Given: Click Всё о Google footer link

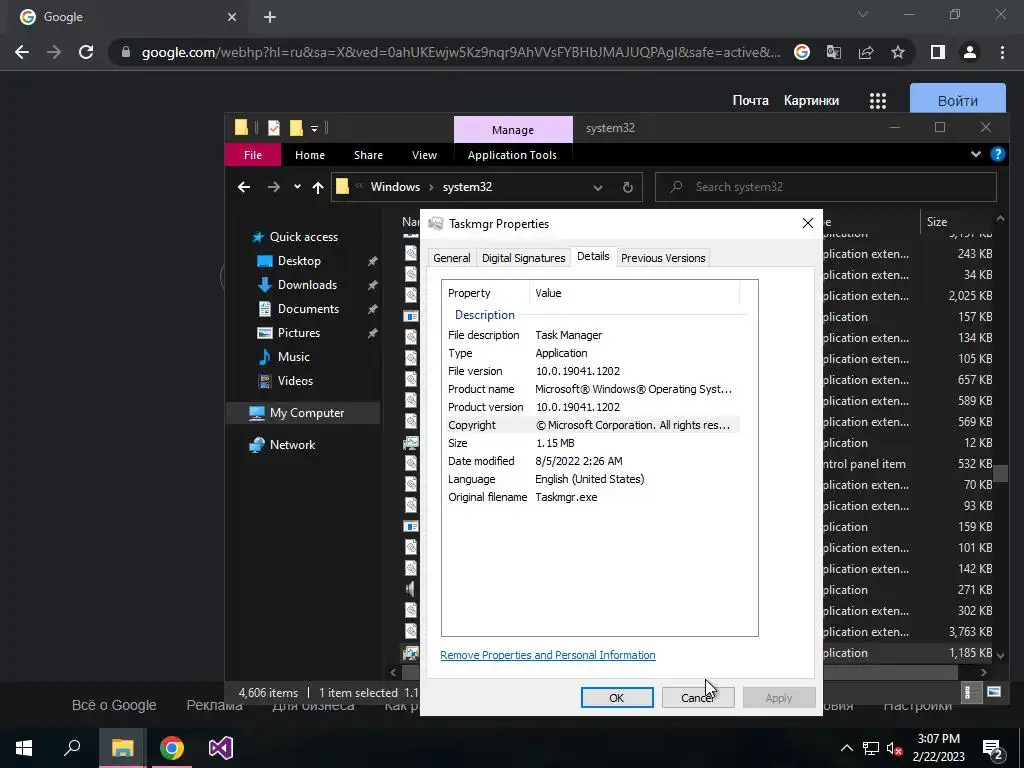Looking at the screenshot, I should [114, 705].
